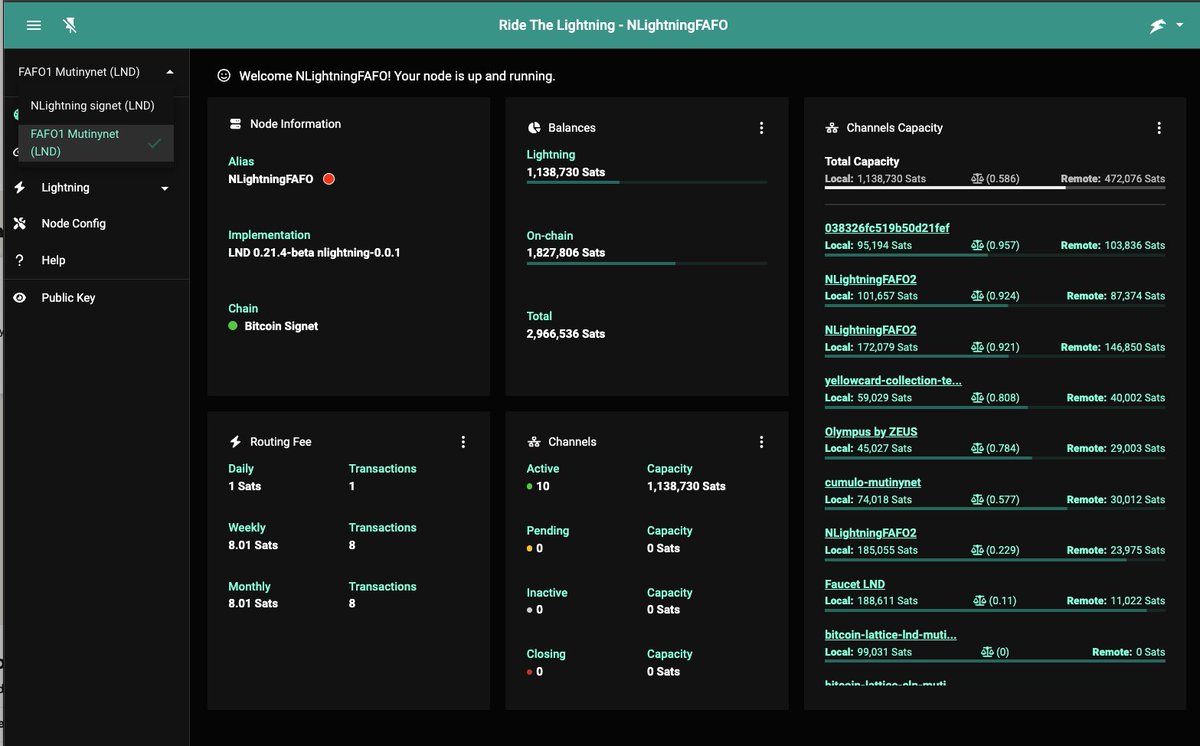The width and height of the screenshot is (1200, 746).
Task: Open the Faucet LND channel link
Action: [x=855, y=584]
